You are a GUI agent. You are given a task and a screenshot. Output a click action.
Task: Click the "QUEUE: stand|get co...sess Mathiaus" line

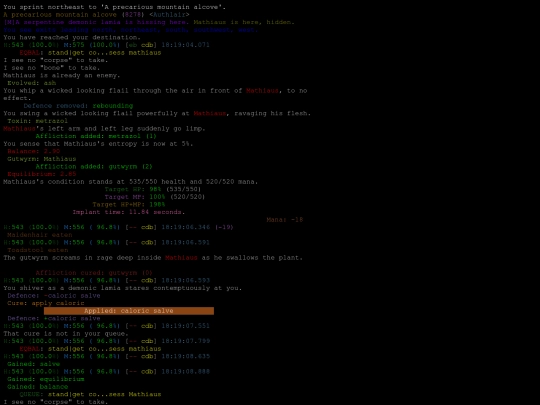[90, 394]
